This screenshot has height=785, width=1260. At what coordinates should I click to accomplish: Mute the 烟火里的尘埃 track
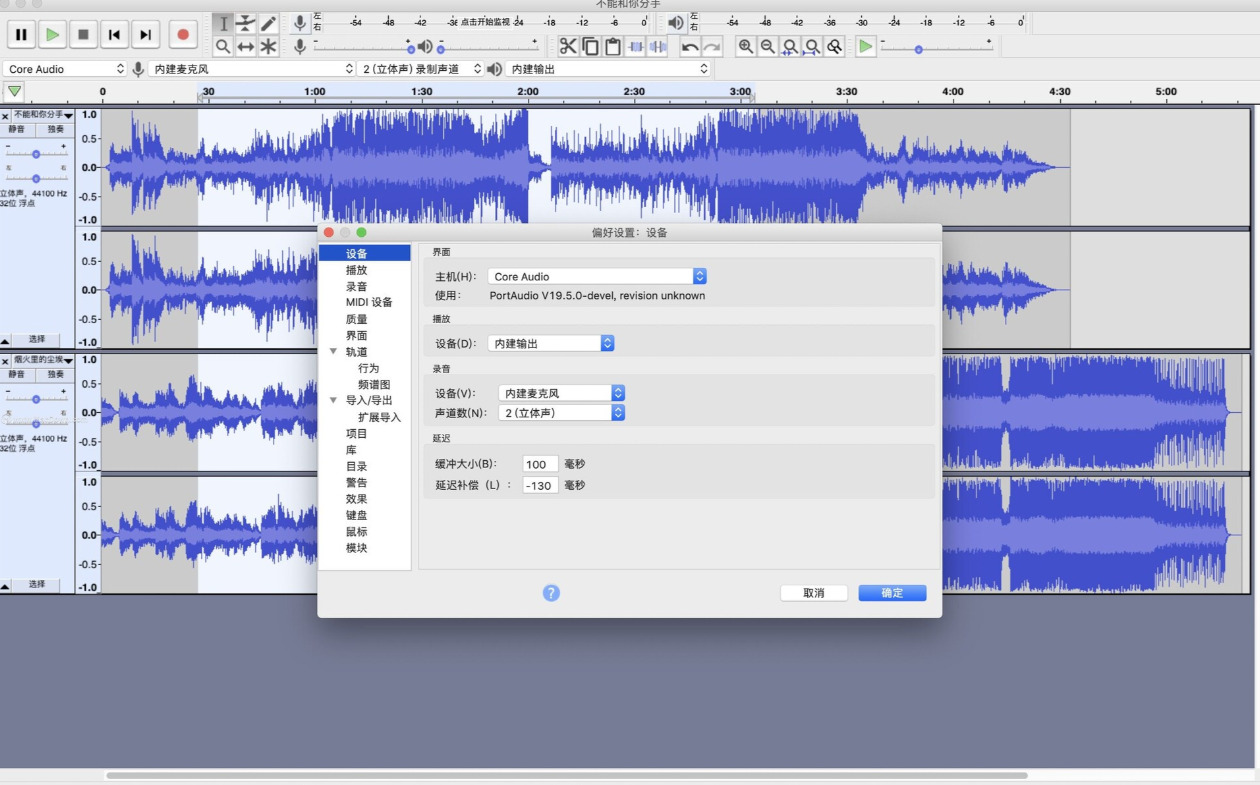18,374
